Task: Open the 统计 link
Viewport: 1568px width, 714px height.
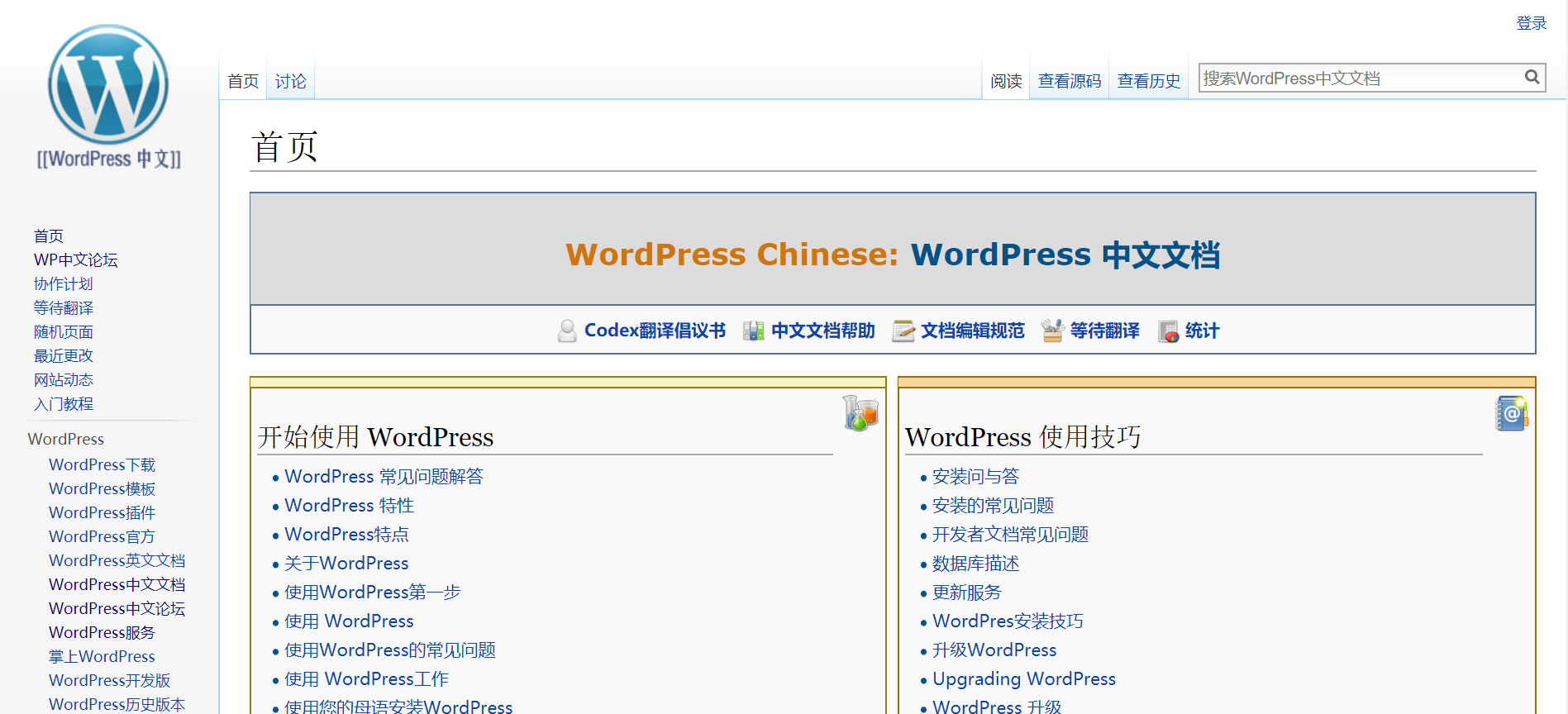Action: tap(1202, 331)
